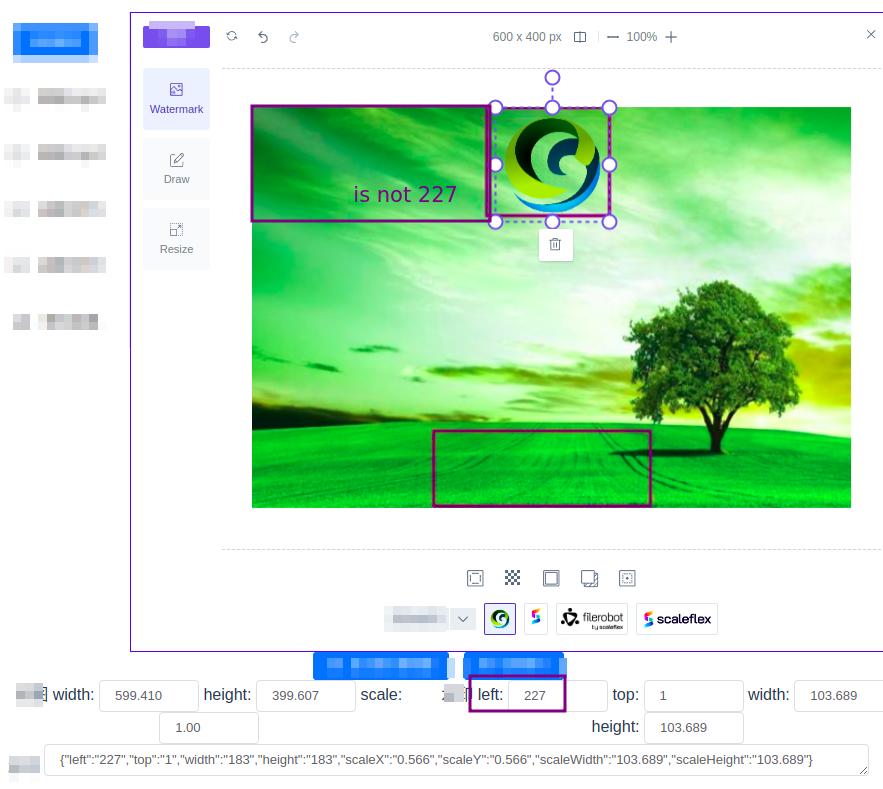Click the duplicate layers icon below the canvas
Image resolution: width=883 pixels, height=789 pixels.
click(x=589, y=578)
